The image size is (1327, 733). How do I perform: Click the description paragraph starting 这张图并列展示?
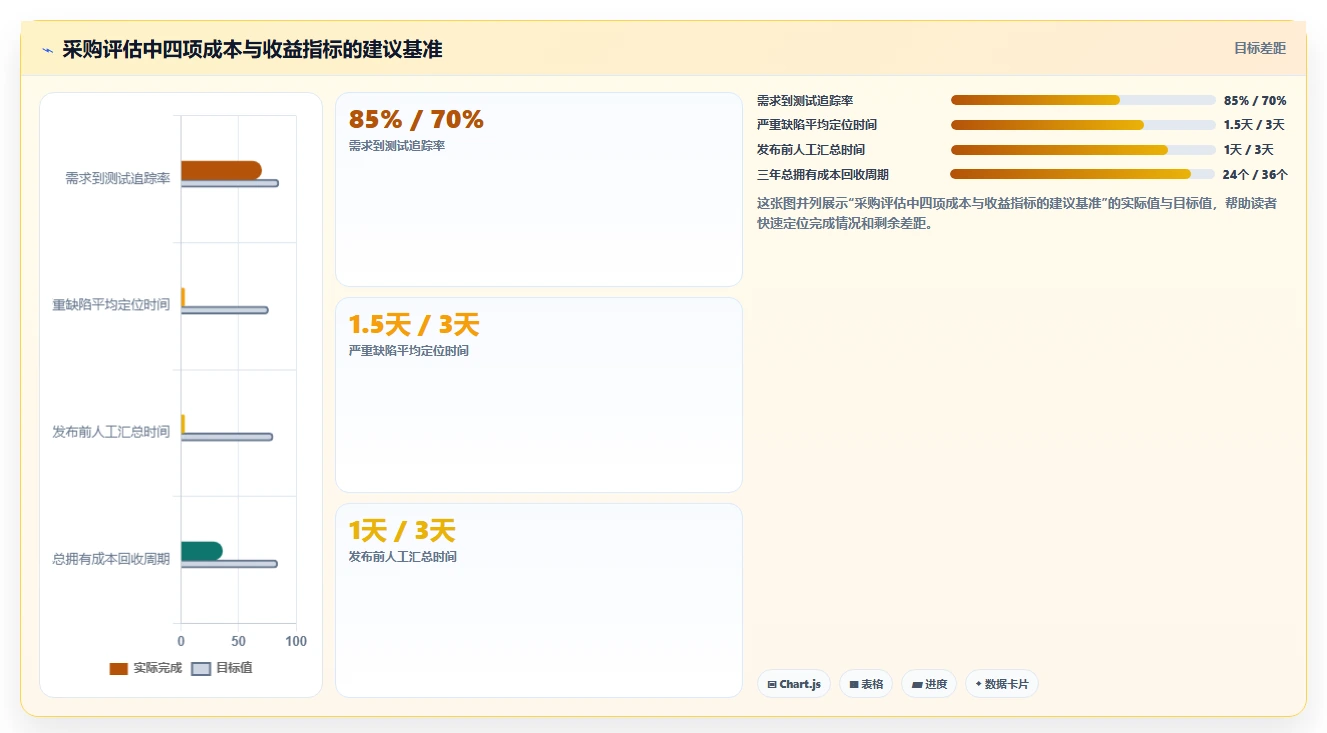pyautogui.click(x=1017, y=213)
